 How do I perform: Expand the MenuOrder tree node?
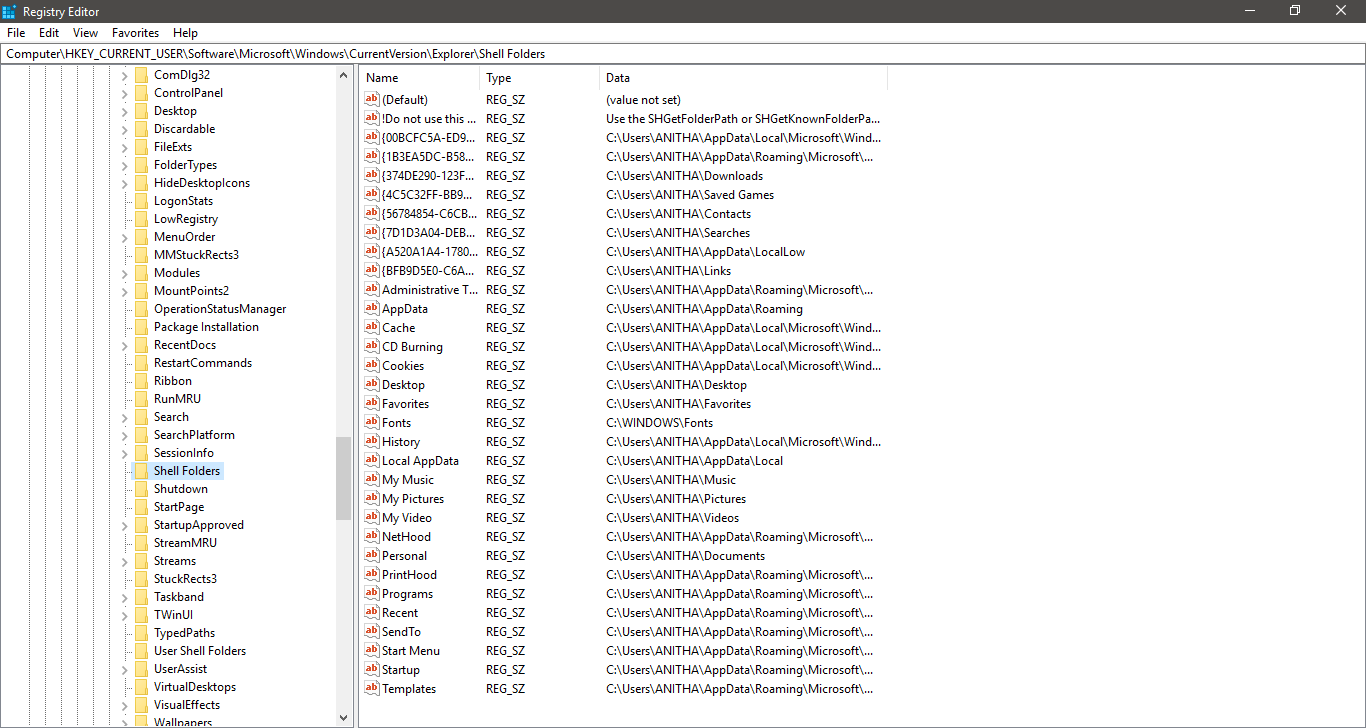click(x=125, y=237)
